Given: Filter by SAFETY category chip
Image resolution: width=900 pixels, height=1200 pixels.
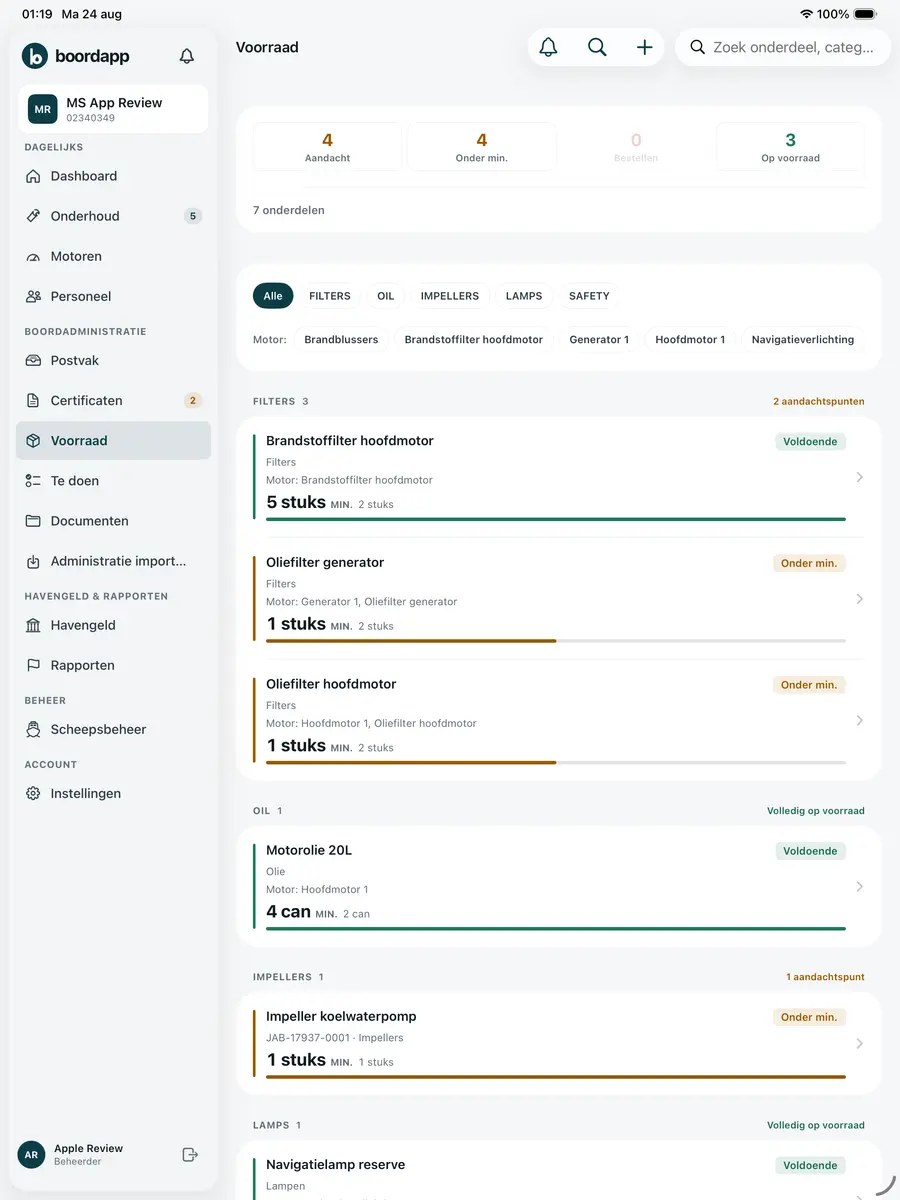Looking at the screenshot, I should [x=589, y=296].
